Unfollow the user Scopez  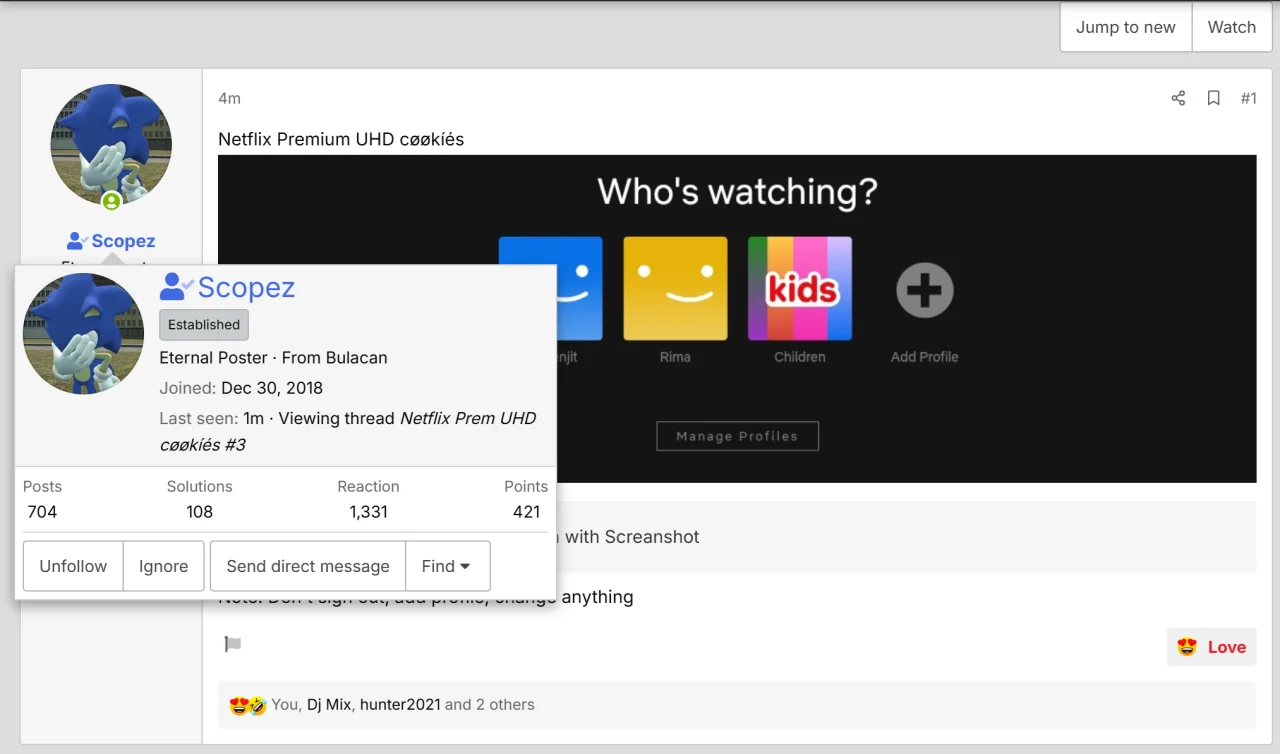tap(73, 566)
